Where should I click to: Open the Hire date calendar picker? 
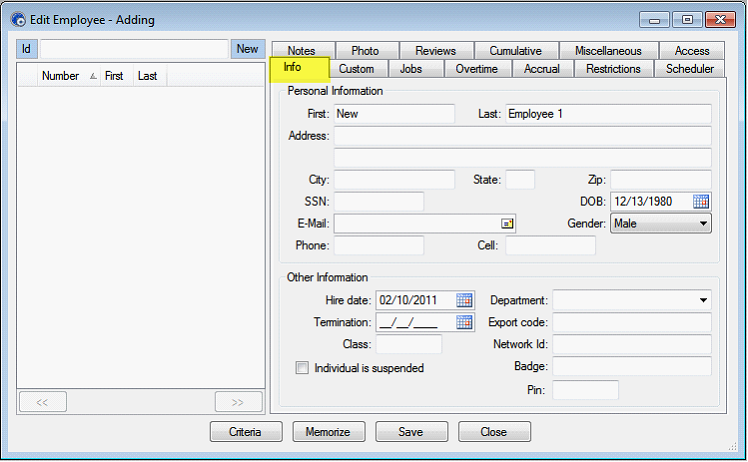click(464, 300)
